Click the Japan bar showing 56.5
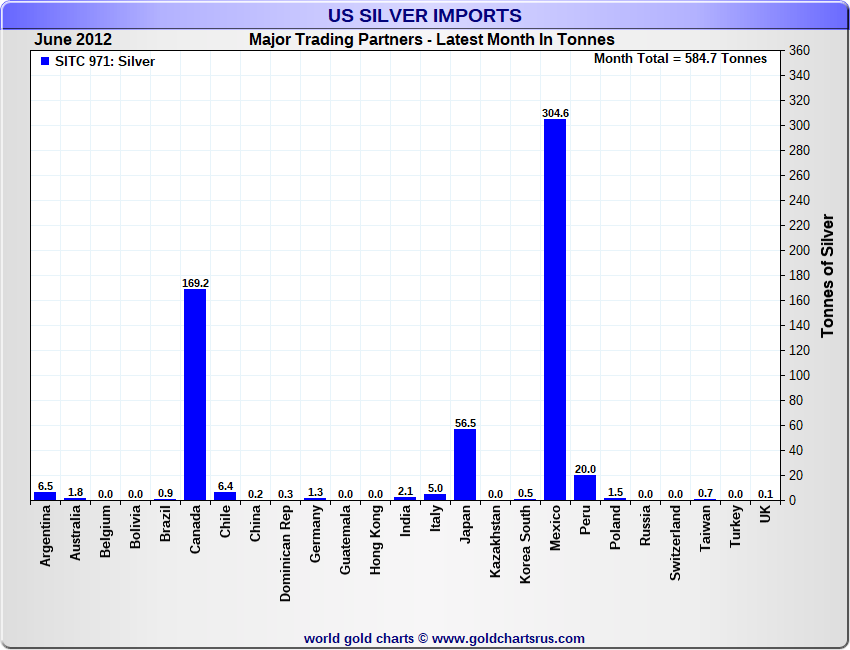 coord(465,464)
